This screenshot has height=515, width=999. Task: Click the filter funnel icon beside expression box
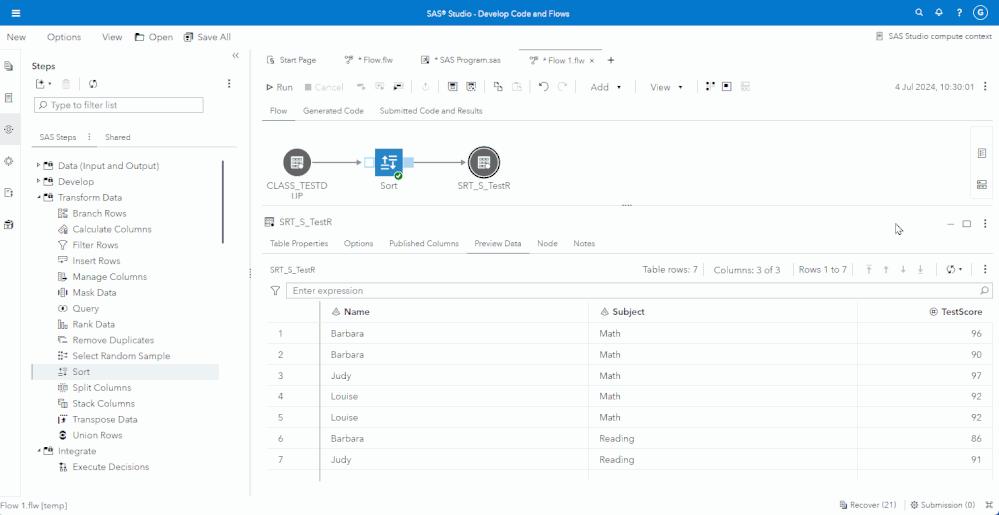pyautogui.click(x=275, y=291)
